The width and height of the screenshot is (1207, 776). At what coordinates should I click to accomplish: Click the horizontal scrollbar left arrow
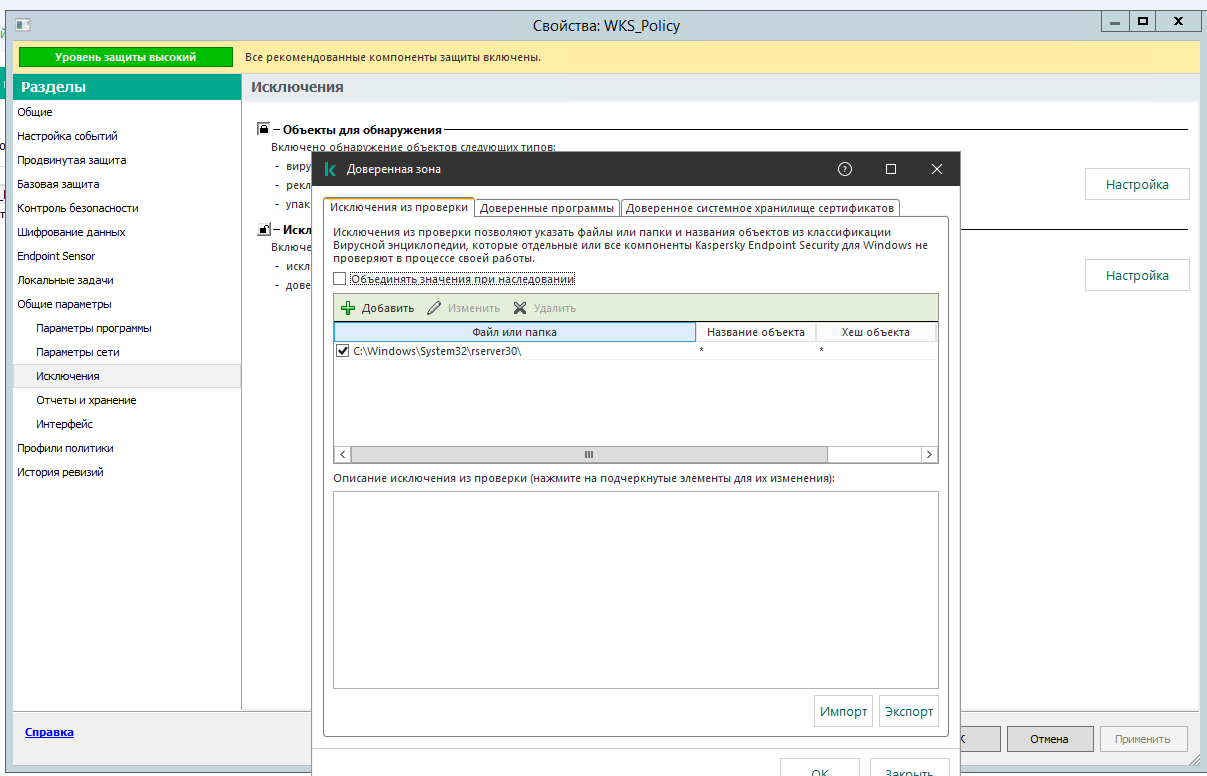coord(342,454)
